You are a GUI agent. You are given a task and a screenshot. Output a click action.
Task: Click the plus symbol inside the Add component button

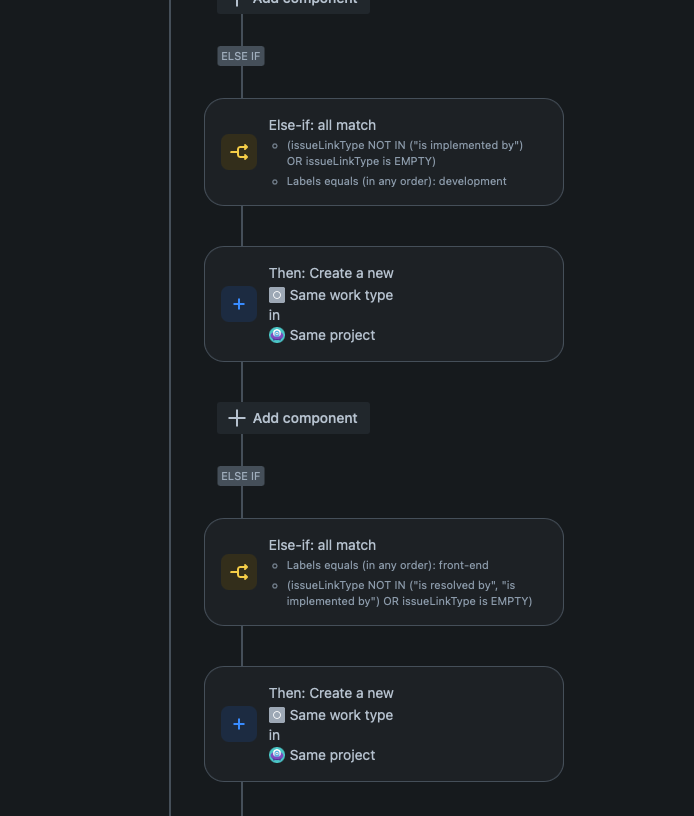[236, 418]
